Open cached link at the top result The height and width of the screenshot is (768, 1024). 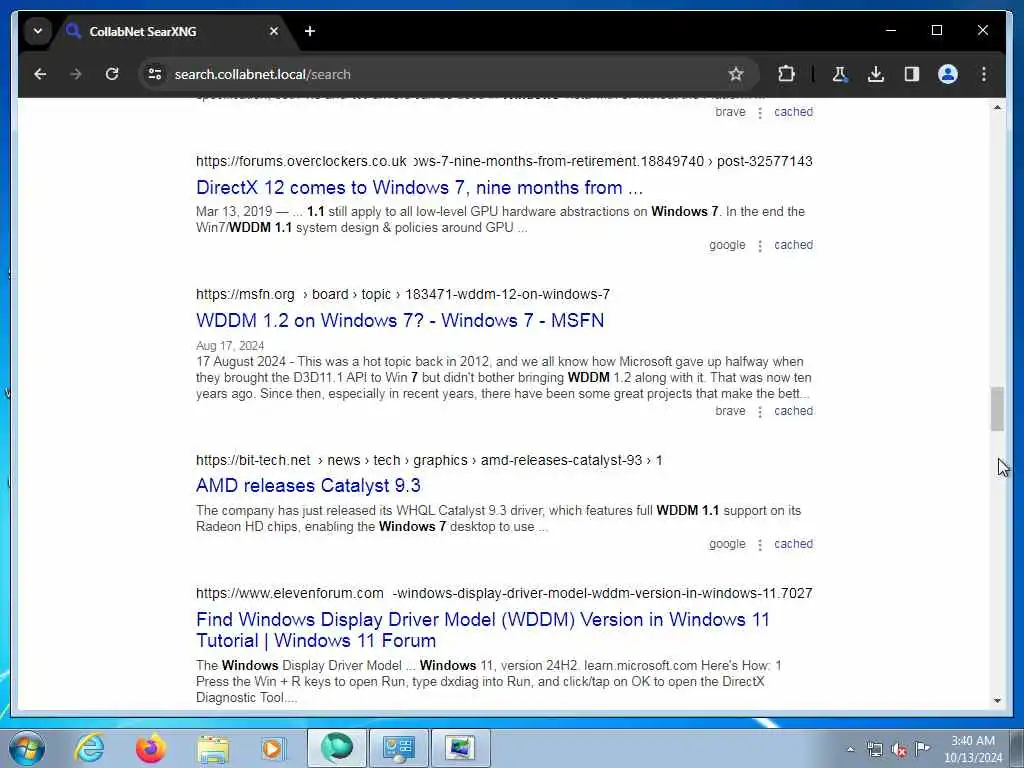[x=793, y=112]
